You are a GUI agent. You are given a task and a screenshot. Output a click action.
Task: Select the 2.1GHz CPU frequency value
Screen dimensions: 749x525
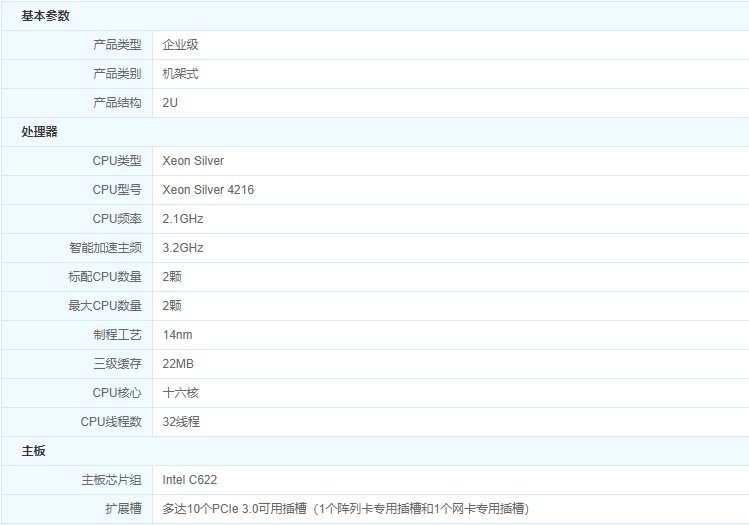183,219
